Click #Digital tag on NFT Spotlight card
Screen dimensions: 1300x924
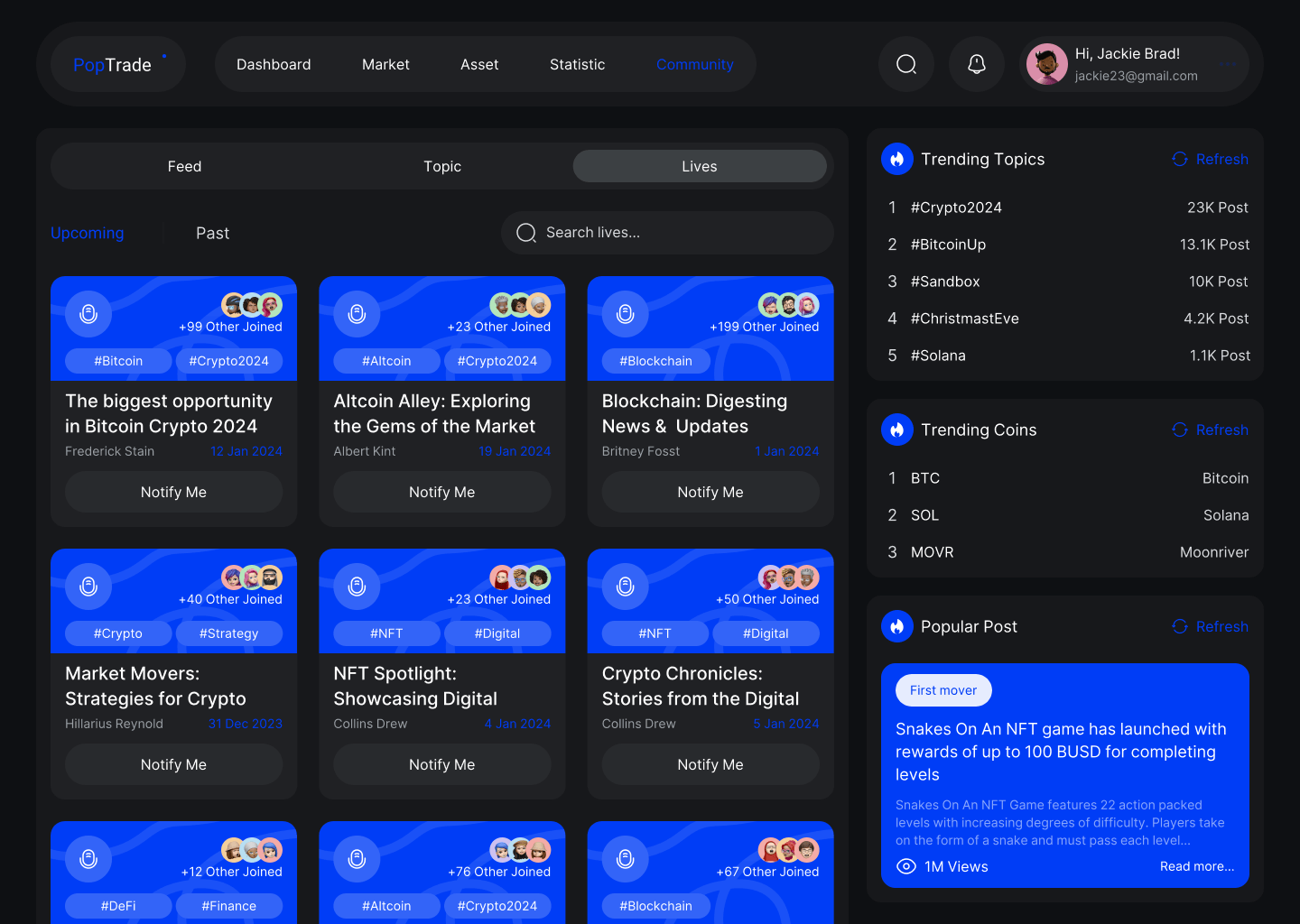497,633
